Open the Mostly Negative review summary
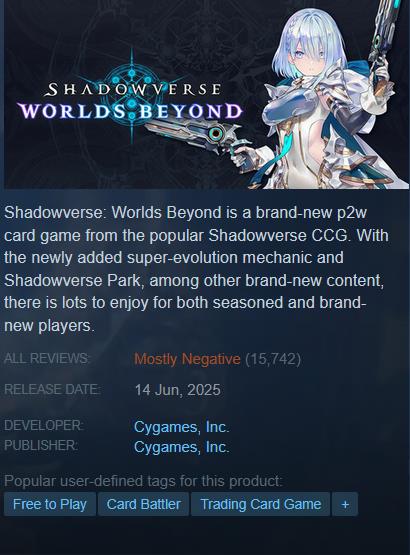Image resolution: width=410 pixels, height=555 pixels. pyautogui.click(x=187, y=359)
